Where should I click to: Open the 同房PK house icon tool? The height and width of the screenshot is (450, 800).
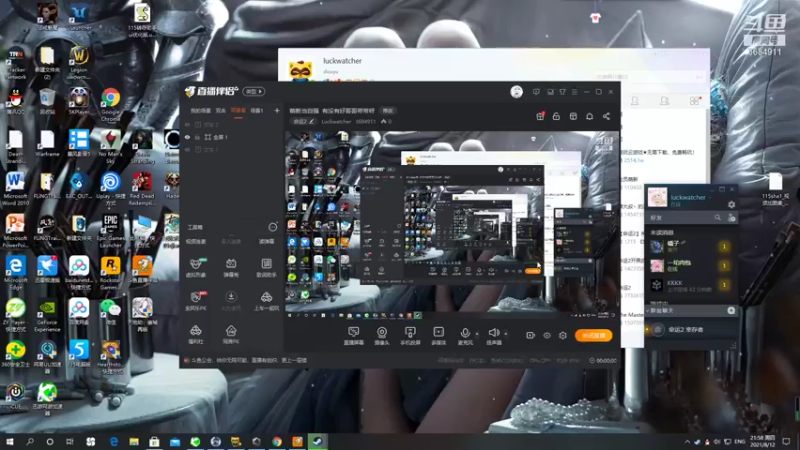click(231, 335)
